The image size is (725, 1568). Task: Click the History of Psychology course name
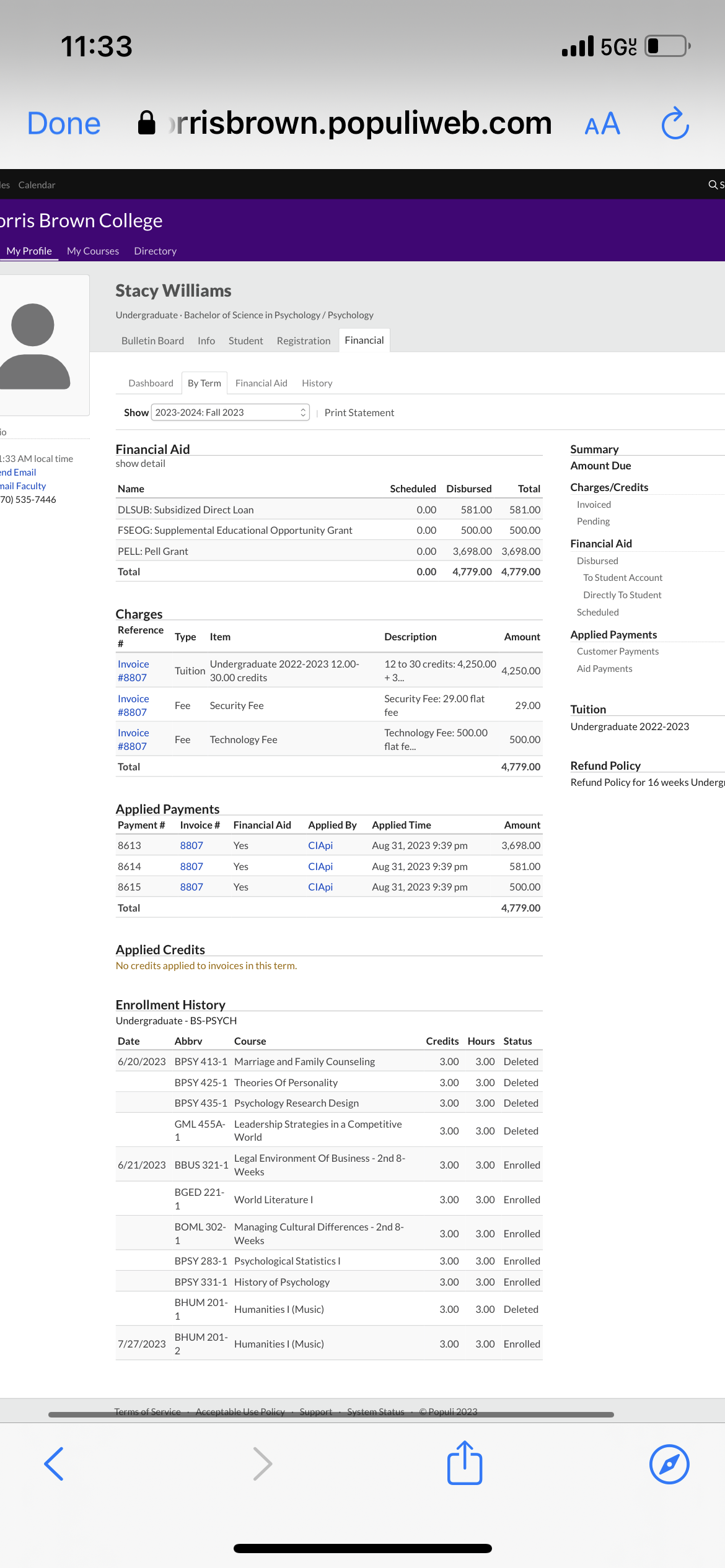click(x=282, y=1282)
